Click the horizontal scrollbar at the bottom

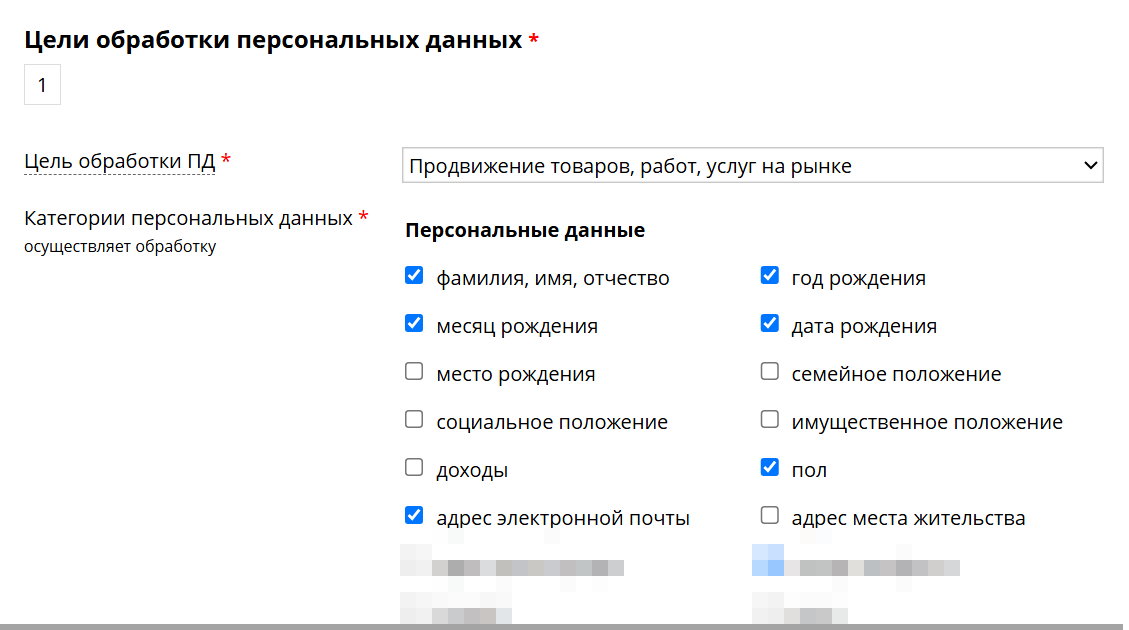(x=564, y=625)
